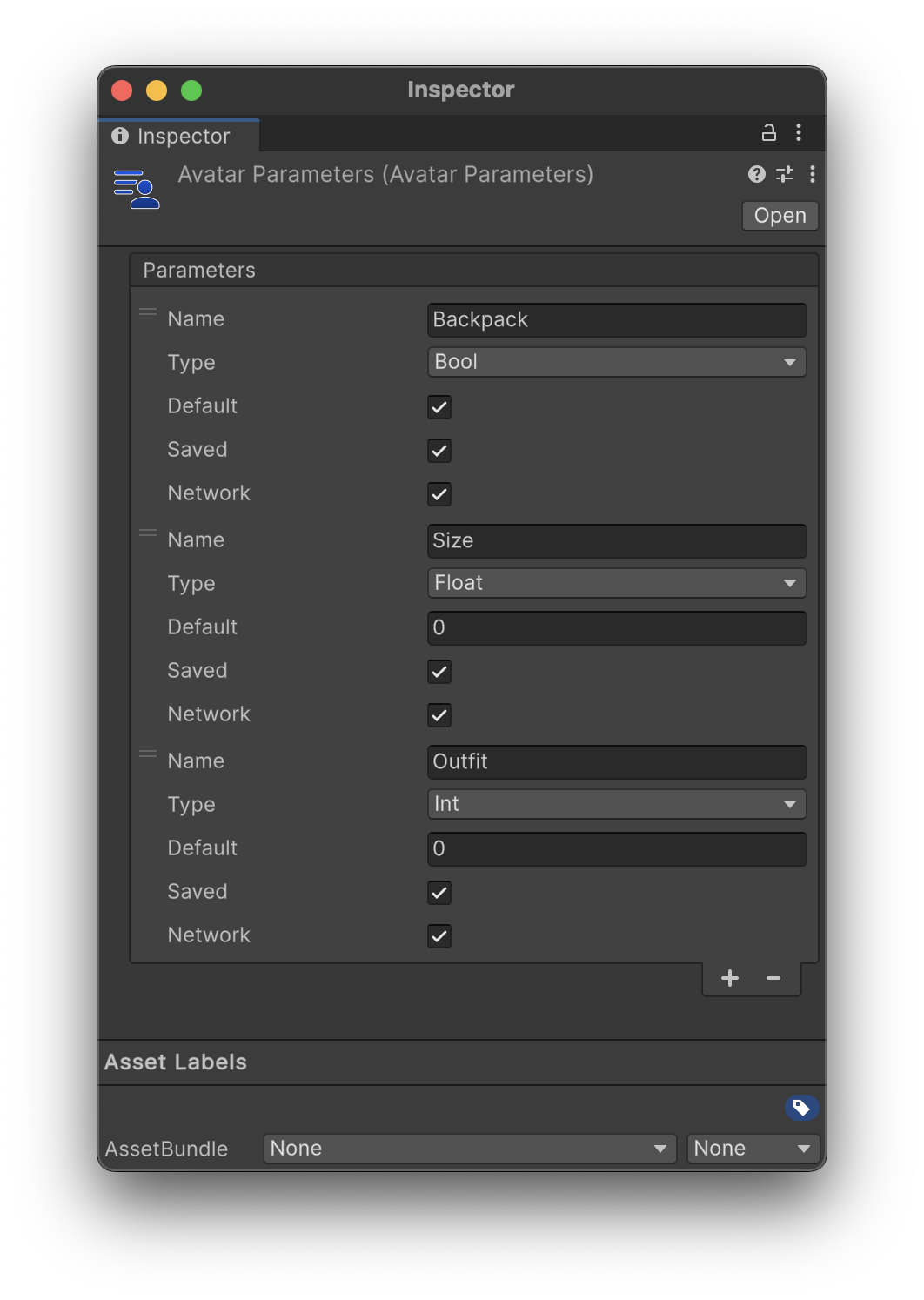
Task: Click the Outfit name input field
Action: point(616,761)
